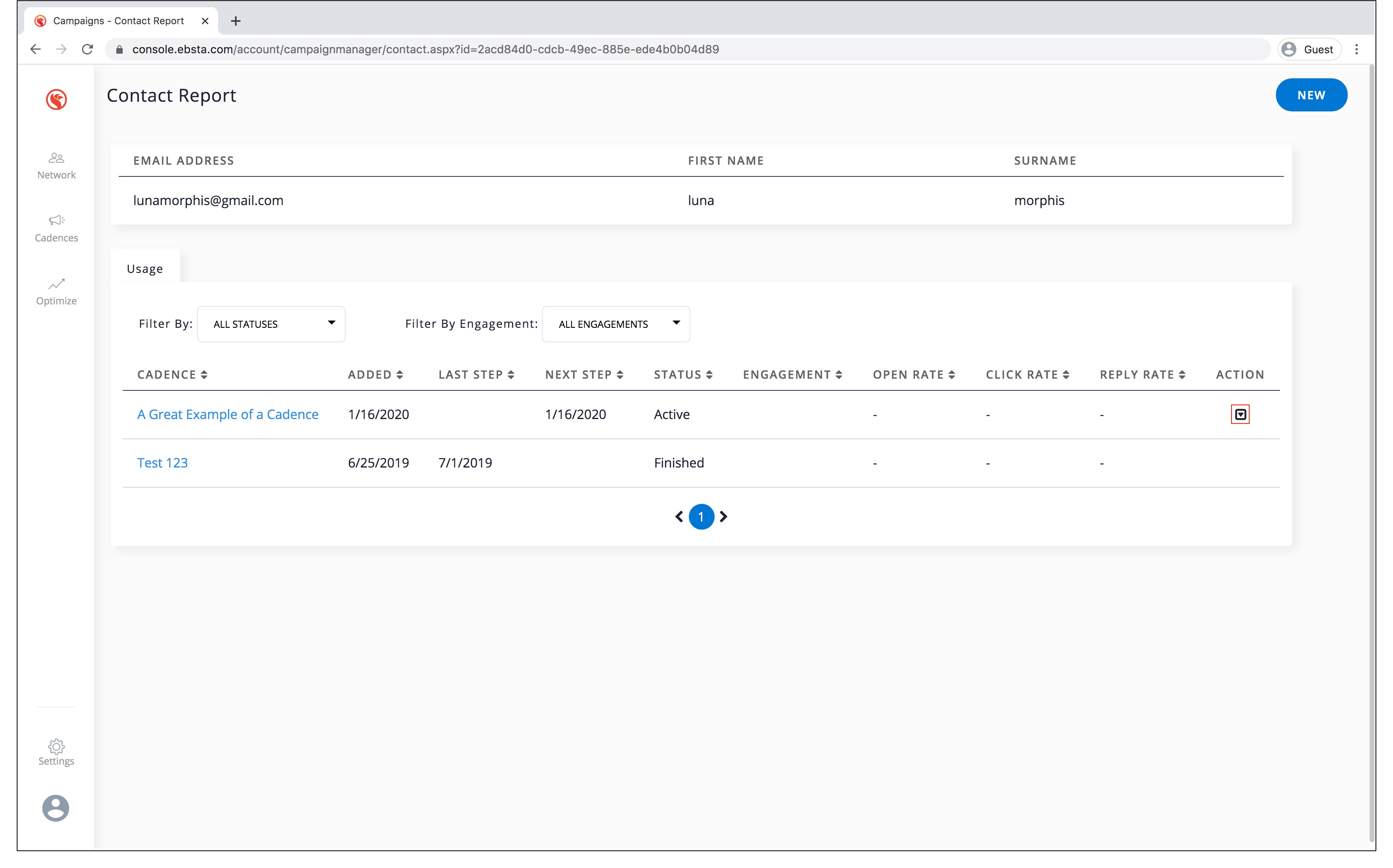
Task: Open the Guest profile chip
Action: point(1309,49)
